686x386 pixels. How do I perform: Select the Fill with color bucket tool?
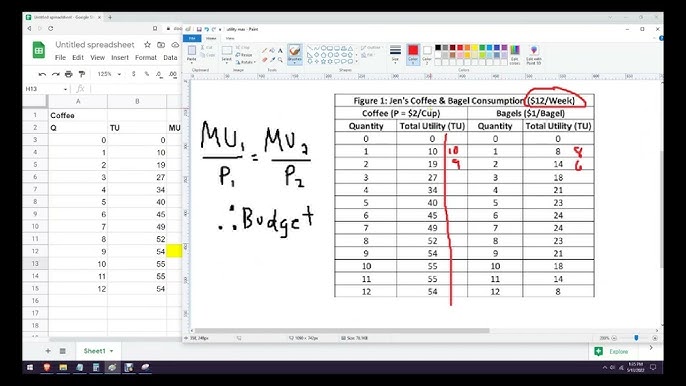(272, 51)
